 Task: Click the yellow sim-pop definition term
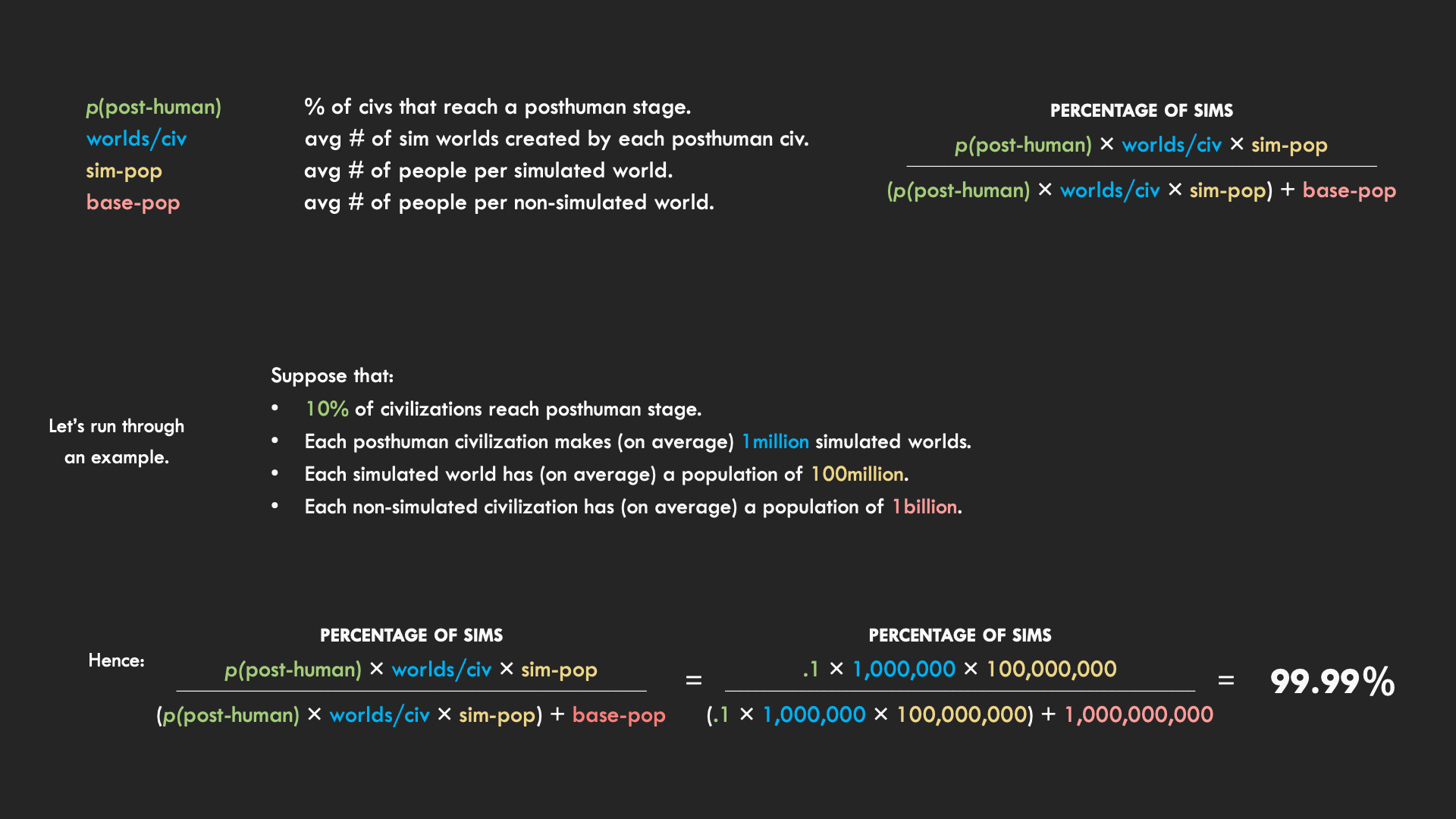click(x=124, y=171)
